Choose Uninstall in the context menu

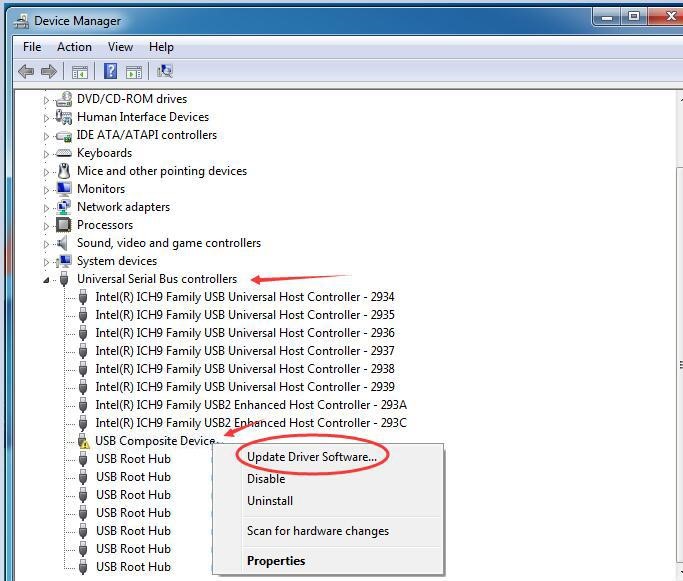[x=270, y=501]
